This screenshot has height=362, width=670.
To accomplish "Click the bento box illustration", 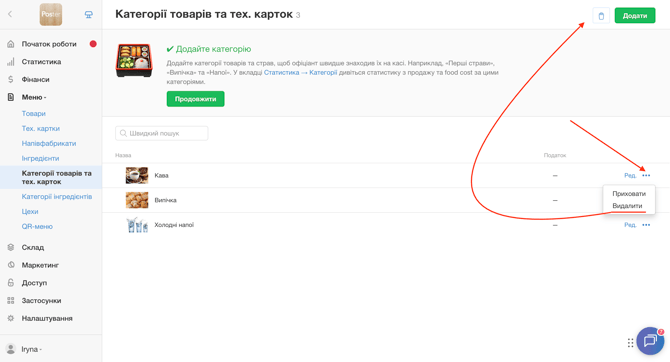I will pyautogui.click(x=134, y=60).
